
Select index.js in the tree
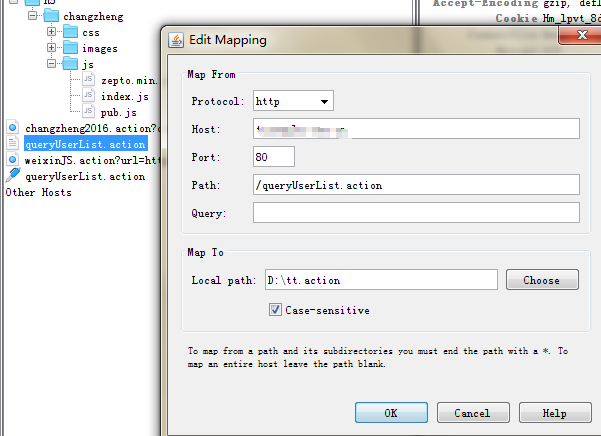point(125,97)
